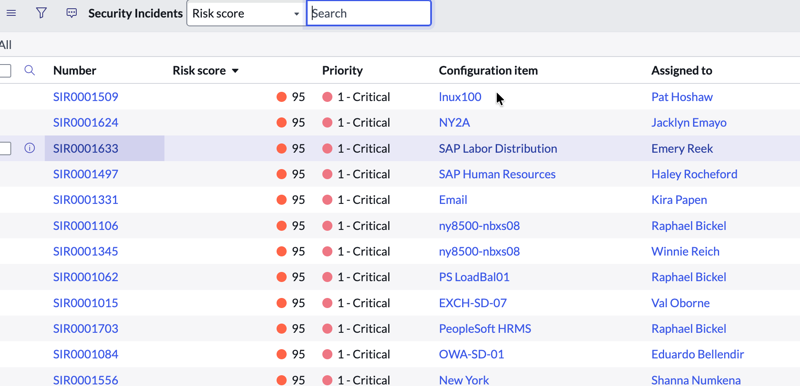Select the All breadcrumb filter

pyautogui.click(x=6, y=45)
